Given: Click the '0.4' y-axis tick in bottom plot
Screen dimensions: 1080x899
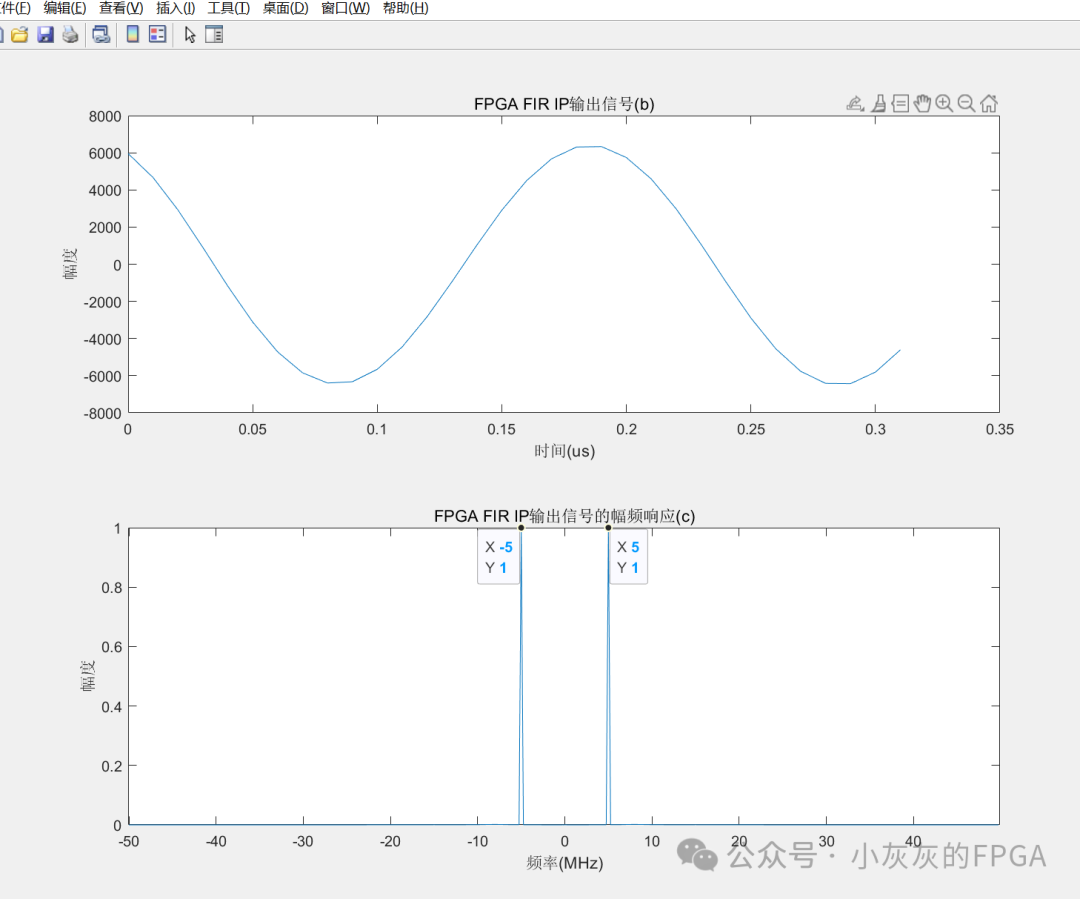Looking at the screenshot, I should [x=112, y=707].
